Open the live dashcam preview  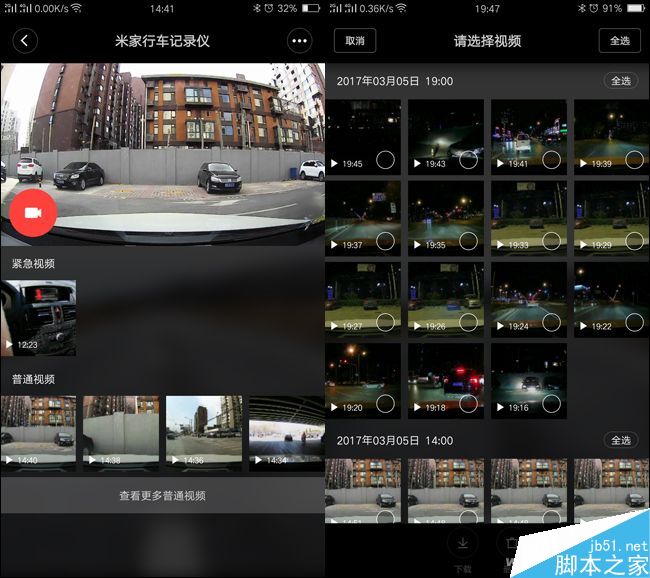(x=162, y=154)
